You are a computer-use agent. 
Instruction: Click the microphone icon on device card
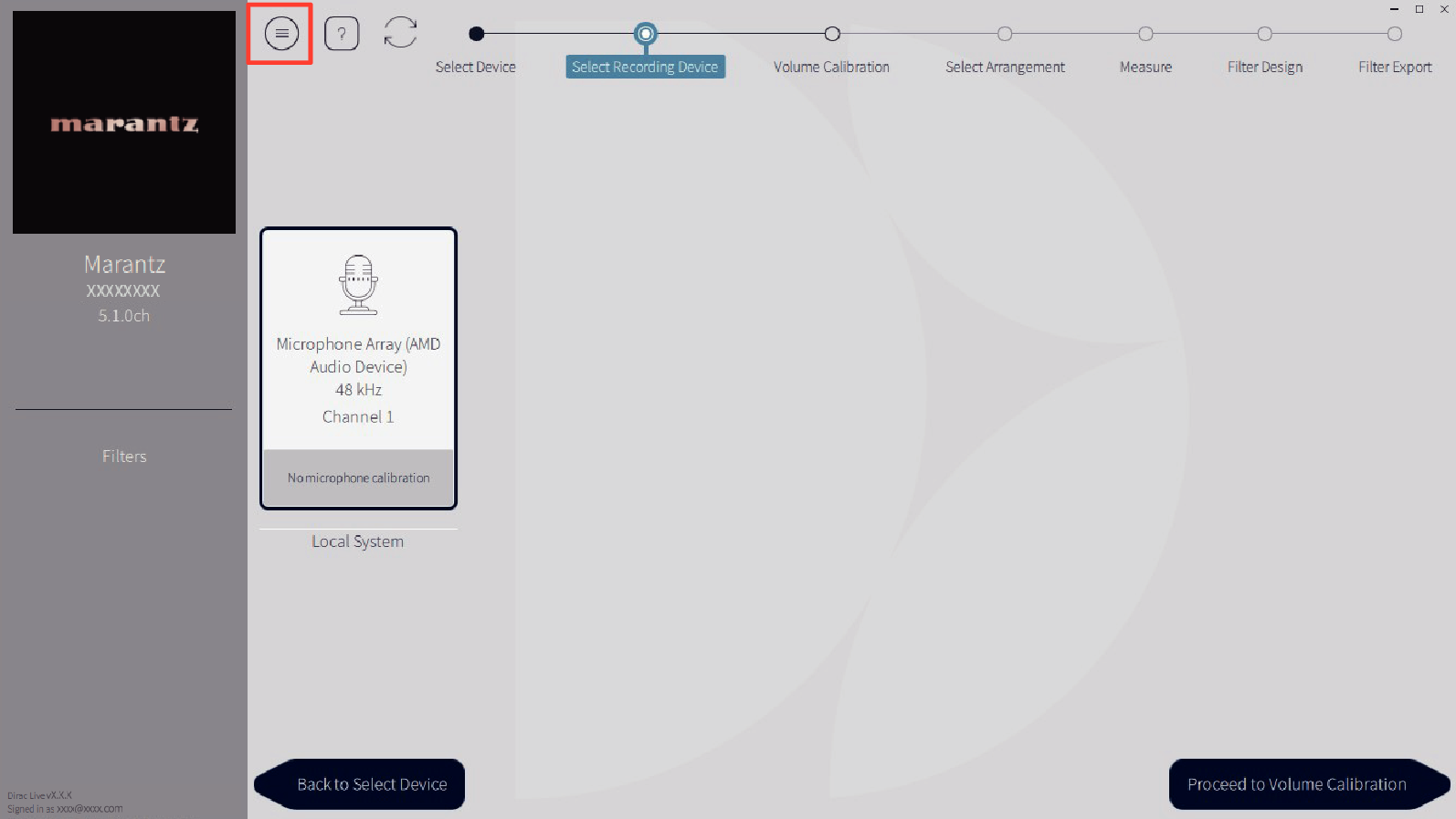(358, 285)
